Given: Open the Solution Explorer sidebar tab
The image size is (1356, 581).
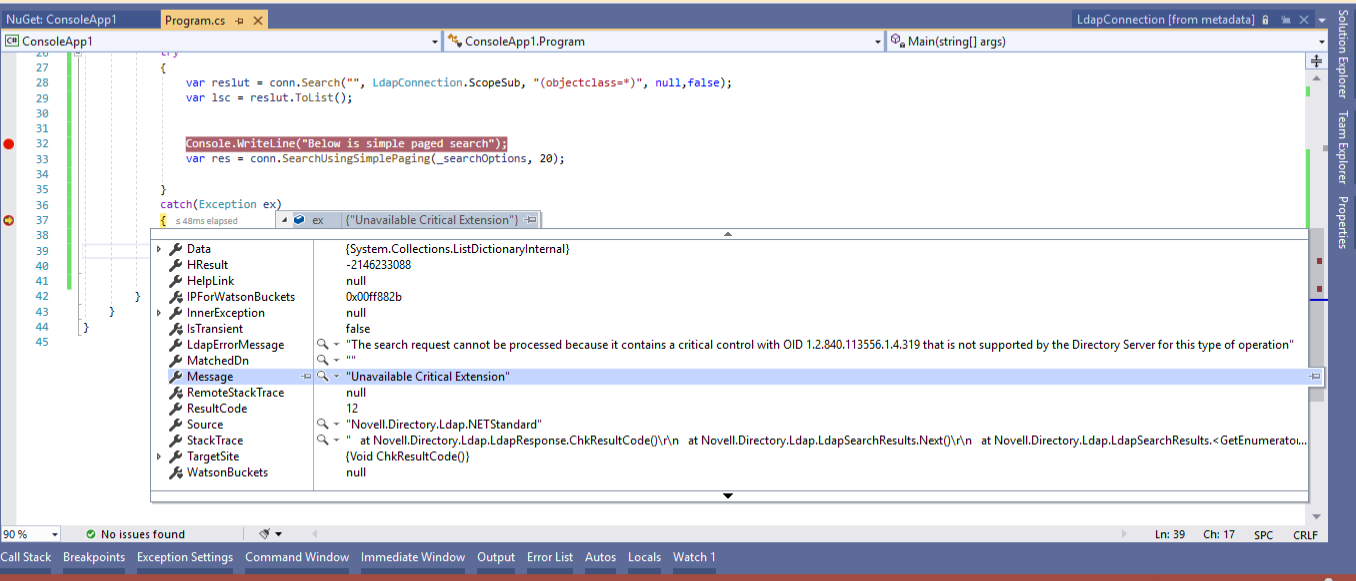Looking at the screenshot, I should click(1344, 50).
